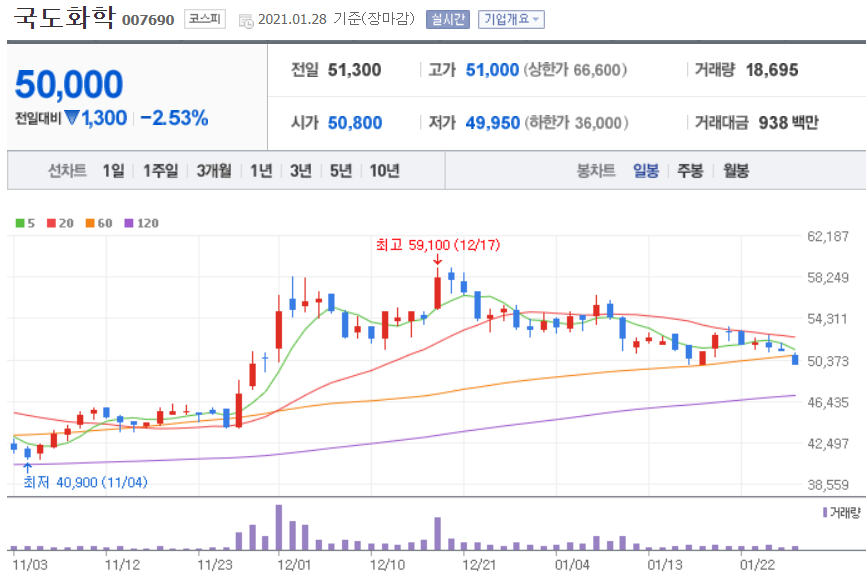Click the previous close value 51,300
The width and height of the screenshot is (866, 578).
(x=355, y=70)
